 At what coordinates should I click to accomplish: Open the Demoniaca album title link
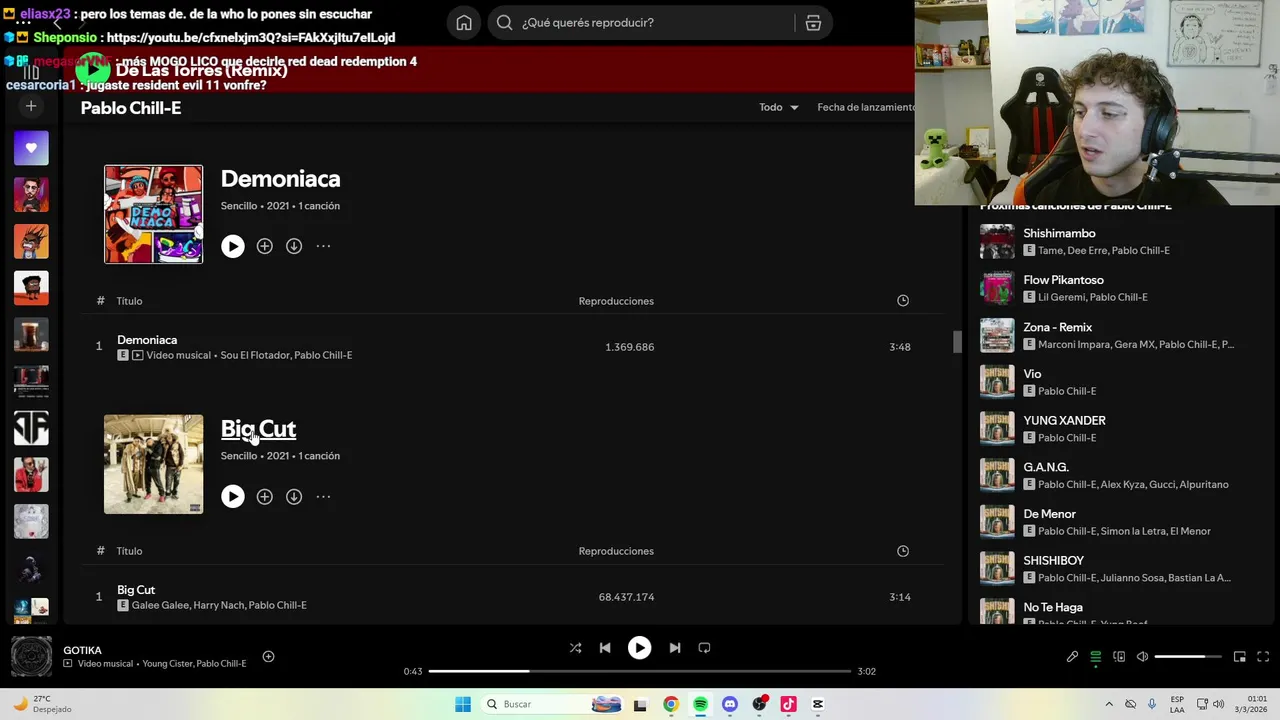pyautogui.click(x=280, y=179)
